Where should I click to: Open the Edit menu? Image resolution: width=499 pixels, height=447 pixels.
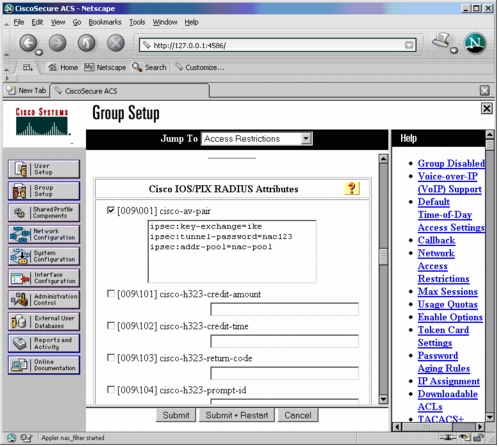[x=37, y=22]
